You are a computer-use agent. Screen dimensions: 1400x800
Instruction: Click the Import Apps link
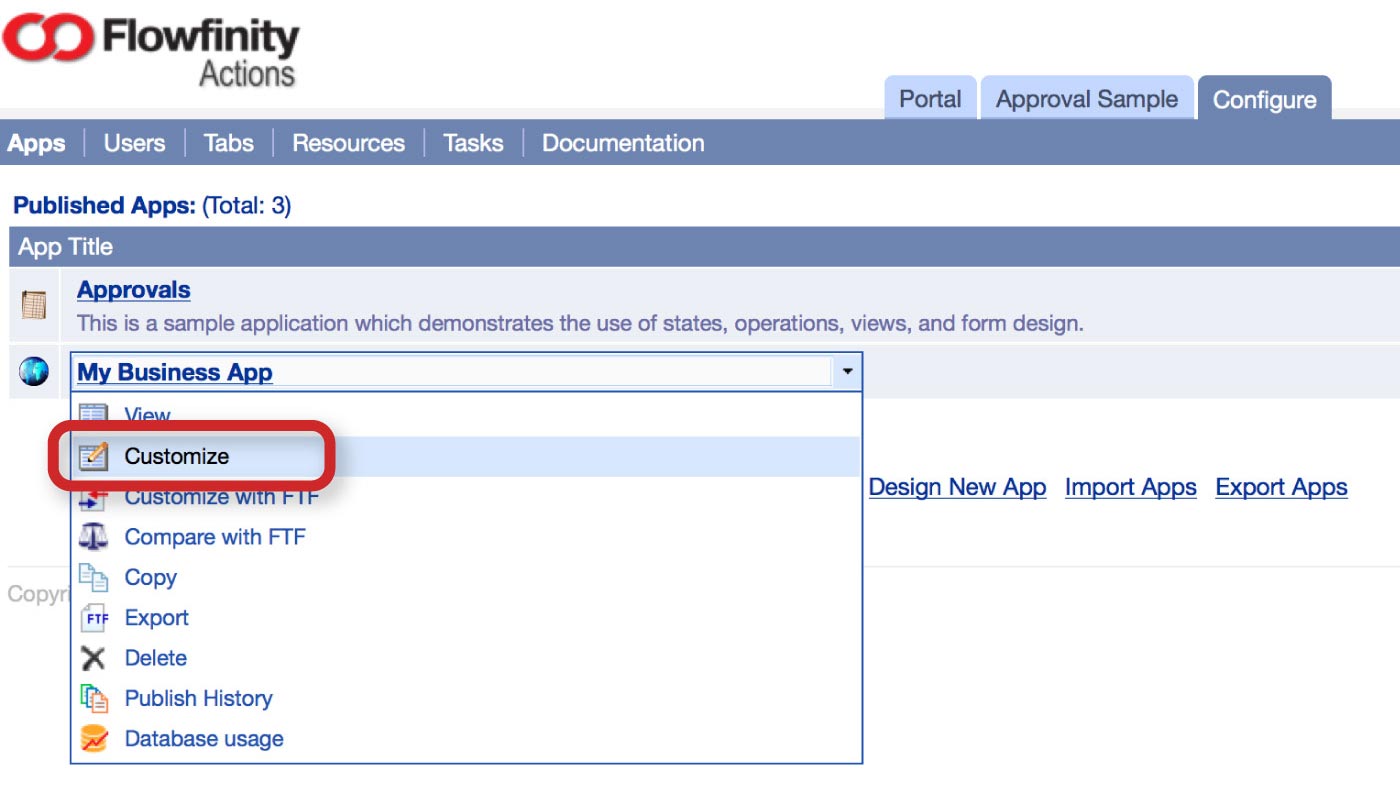(x=1131, y=487)
